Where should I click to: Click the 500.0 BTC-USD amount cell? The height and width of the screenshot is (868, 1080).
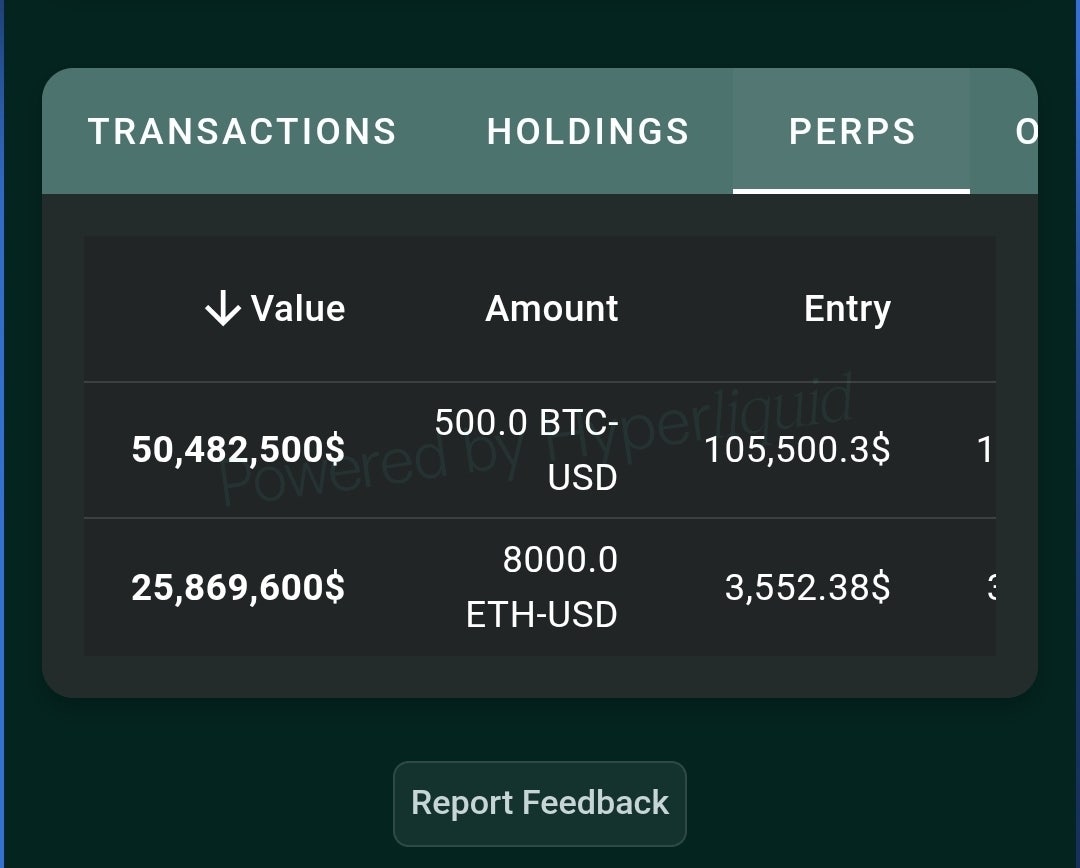coord(527,450)
